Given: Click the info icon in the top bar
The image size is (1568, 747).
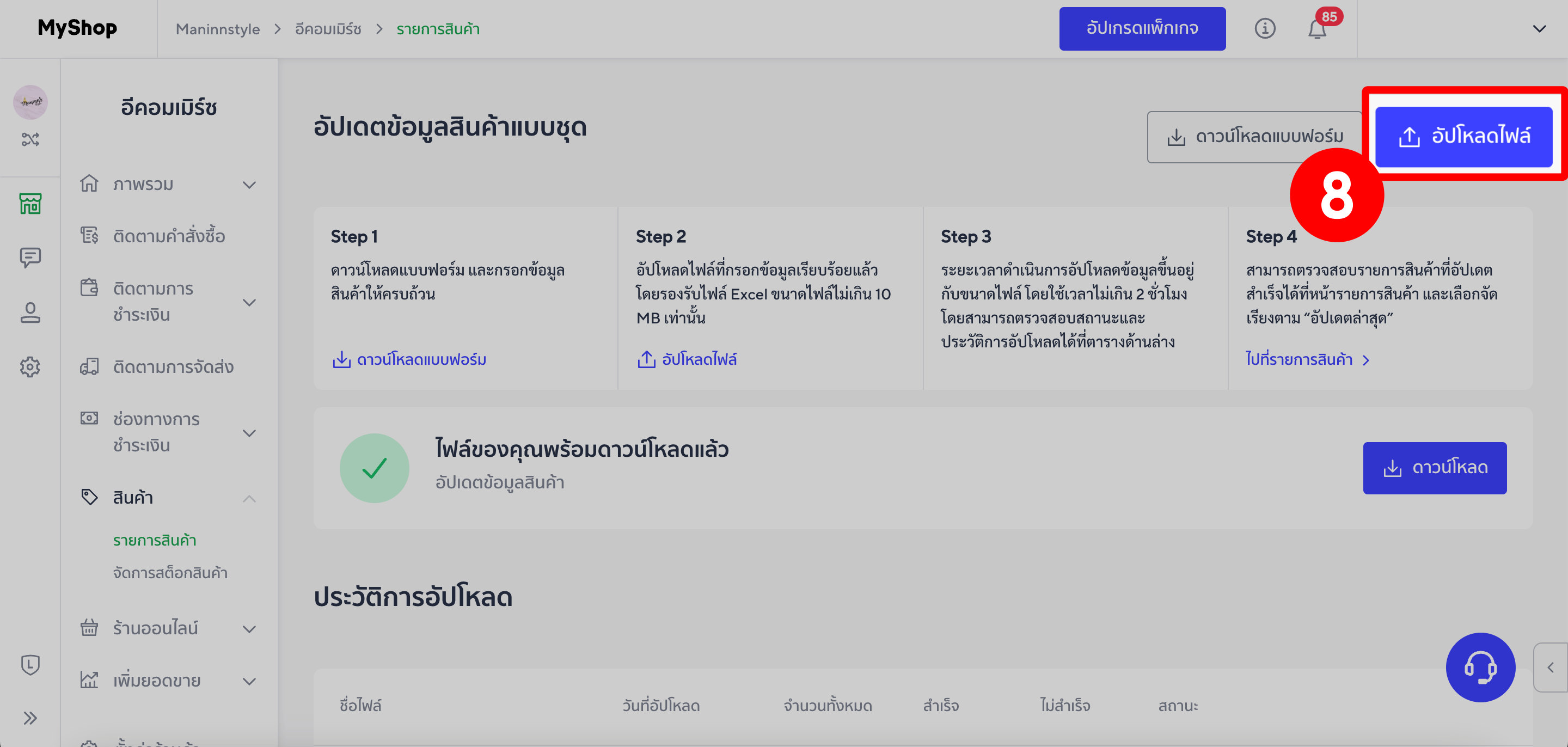Looking at the screenshot, I should tap(1265, 29).
